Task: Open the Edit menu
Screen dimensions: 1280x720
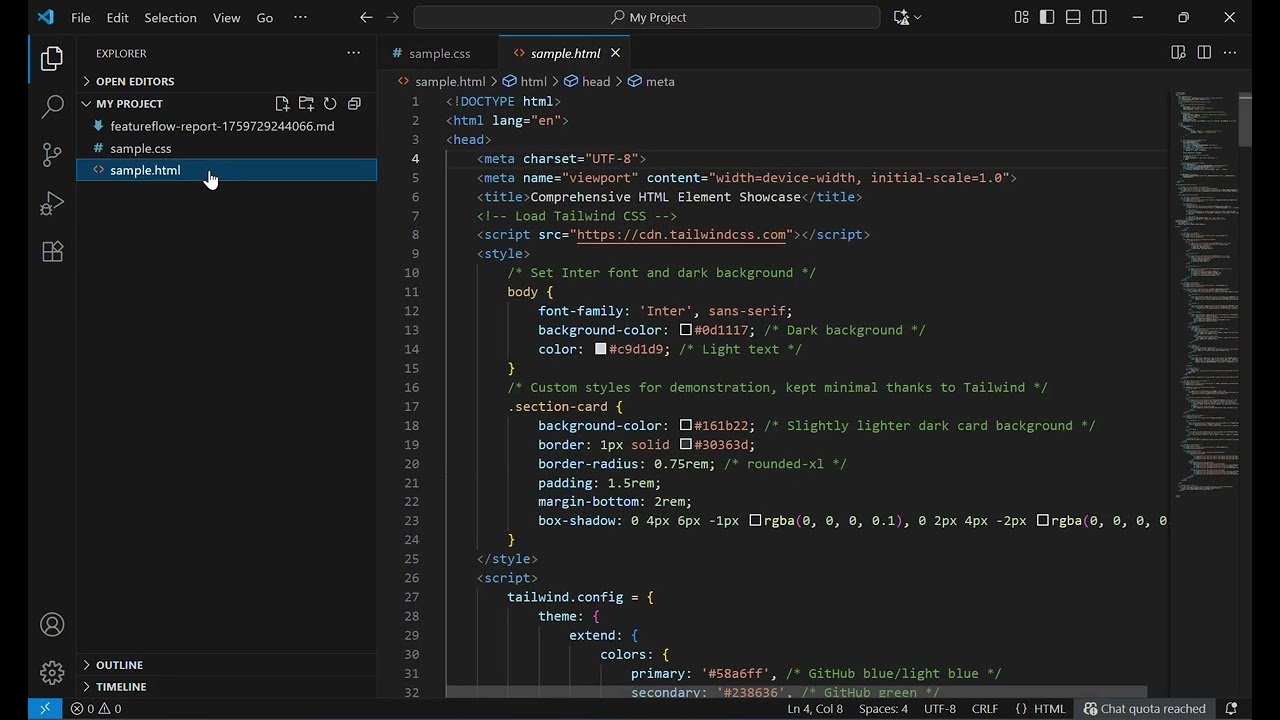Action: (117, 17)
